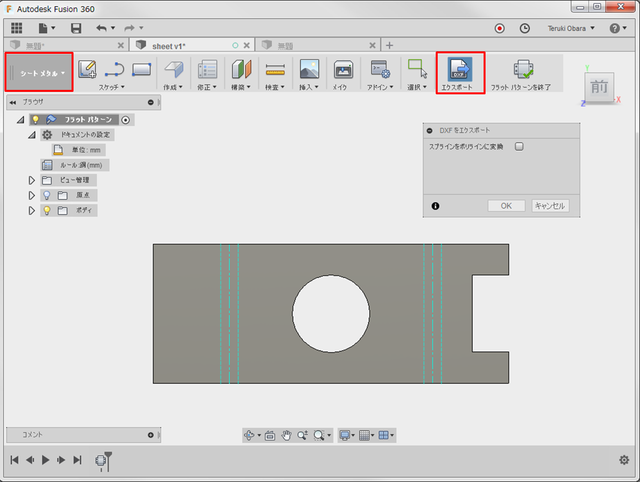Viewport: 640px width, 482px height.
Task: Open the File document menu icon
Action: click(x=47, y=28)
